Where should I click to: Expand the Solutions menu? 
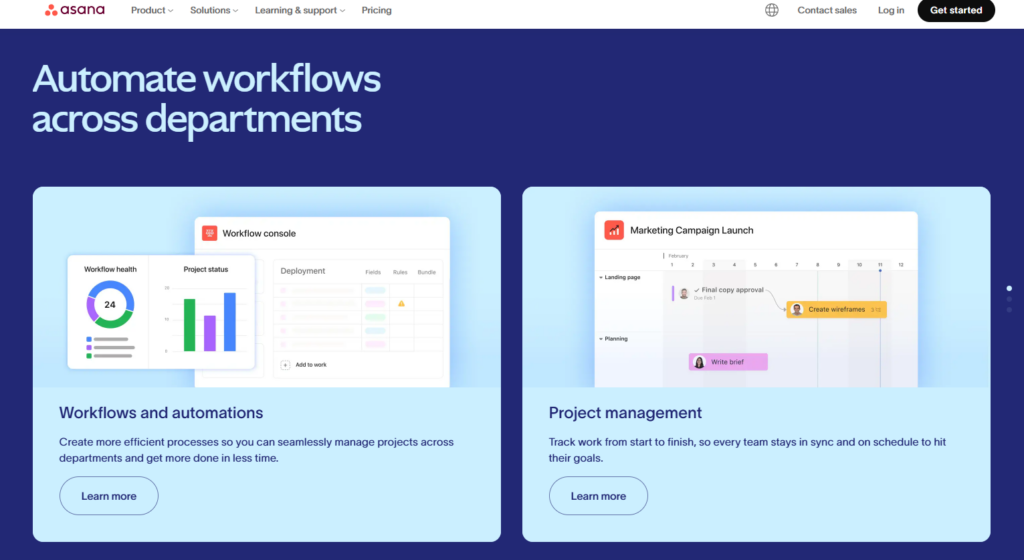tap(214, 10)
